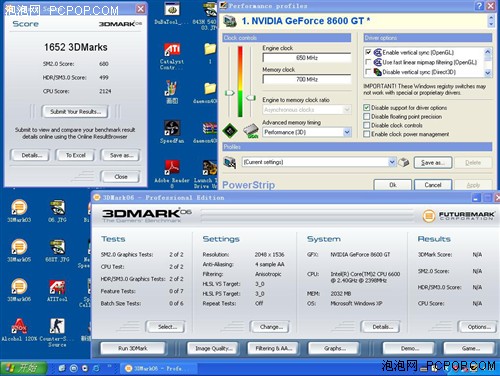This screenshot has width=500, height=376.
Task: Click the Run 3DMark button
Action: pos(133,348)
